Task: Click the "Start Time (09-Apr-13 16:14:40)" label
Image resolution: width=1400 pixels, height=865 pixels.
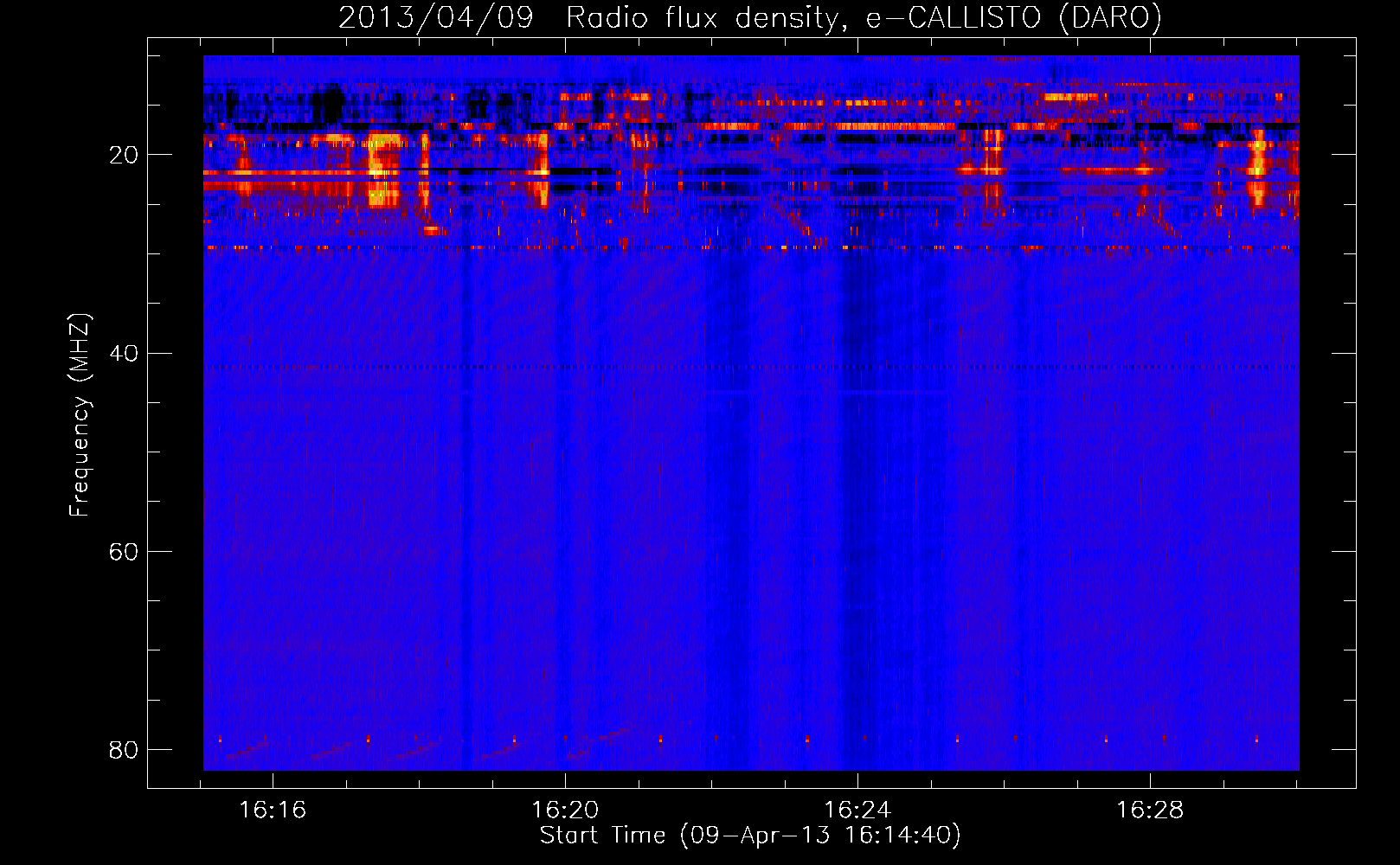Action: [x=750, y=836]
